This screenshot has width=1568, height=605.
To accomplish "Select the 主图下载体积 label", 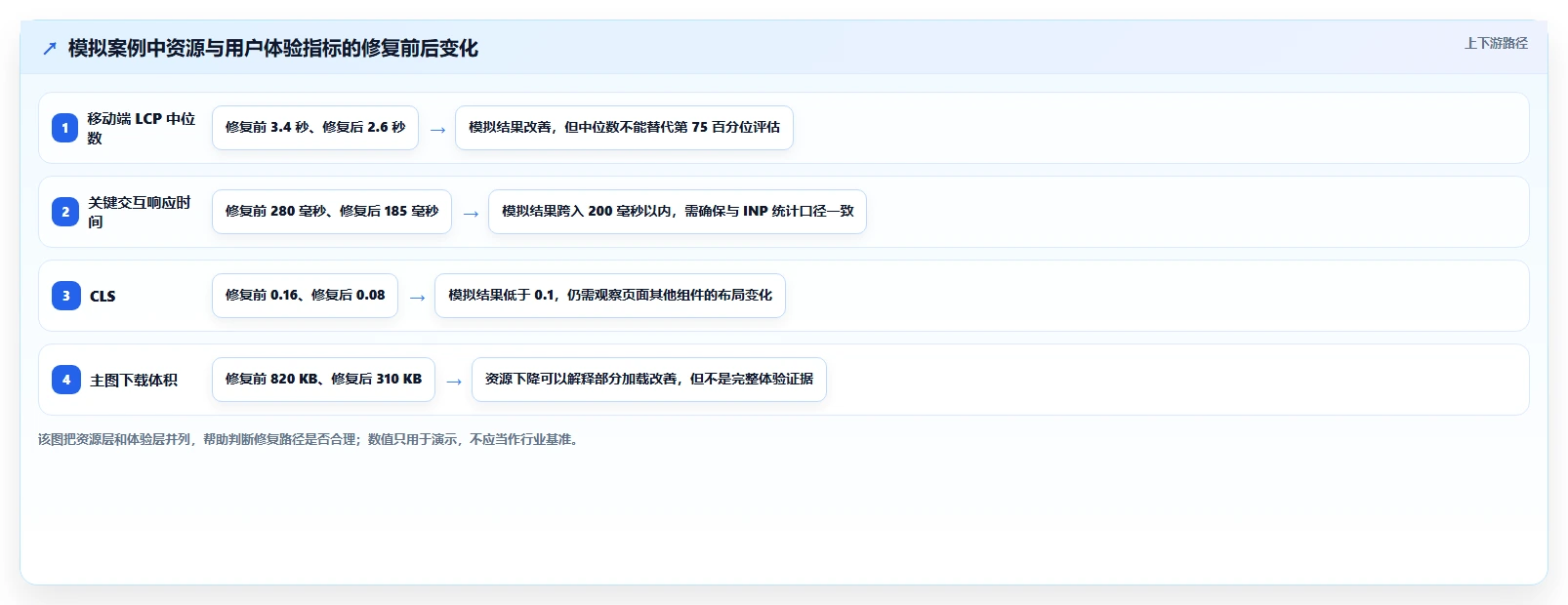I will coord(134,380).
